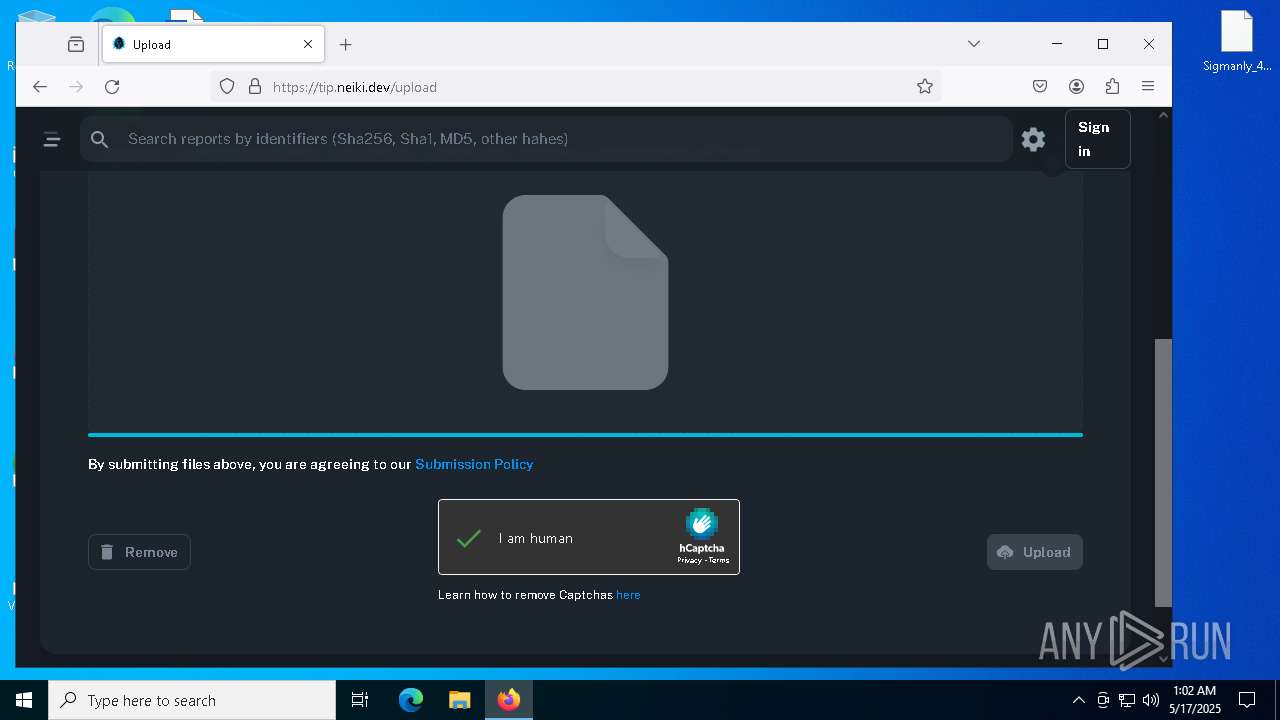Click the Firefox taskbar icon
This screenshot has width=1280, height=720.
pos(509,700)
